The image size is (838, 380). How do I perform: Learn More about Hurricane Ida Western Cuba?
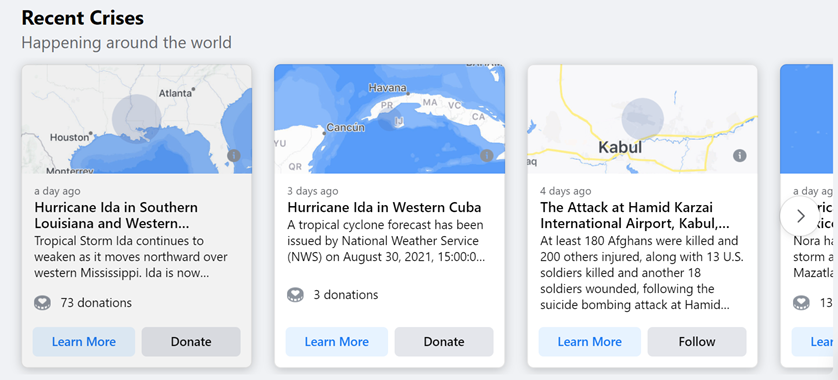point(337,342)
